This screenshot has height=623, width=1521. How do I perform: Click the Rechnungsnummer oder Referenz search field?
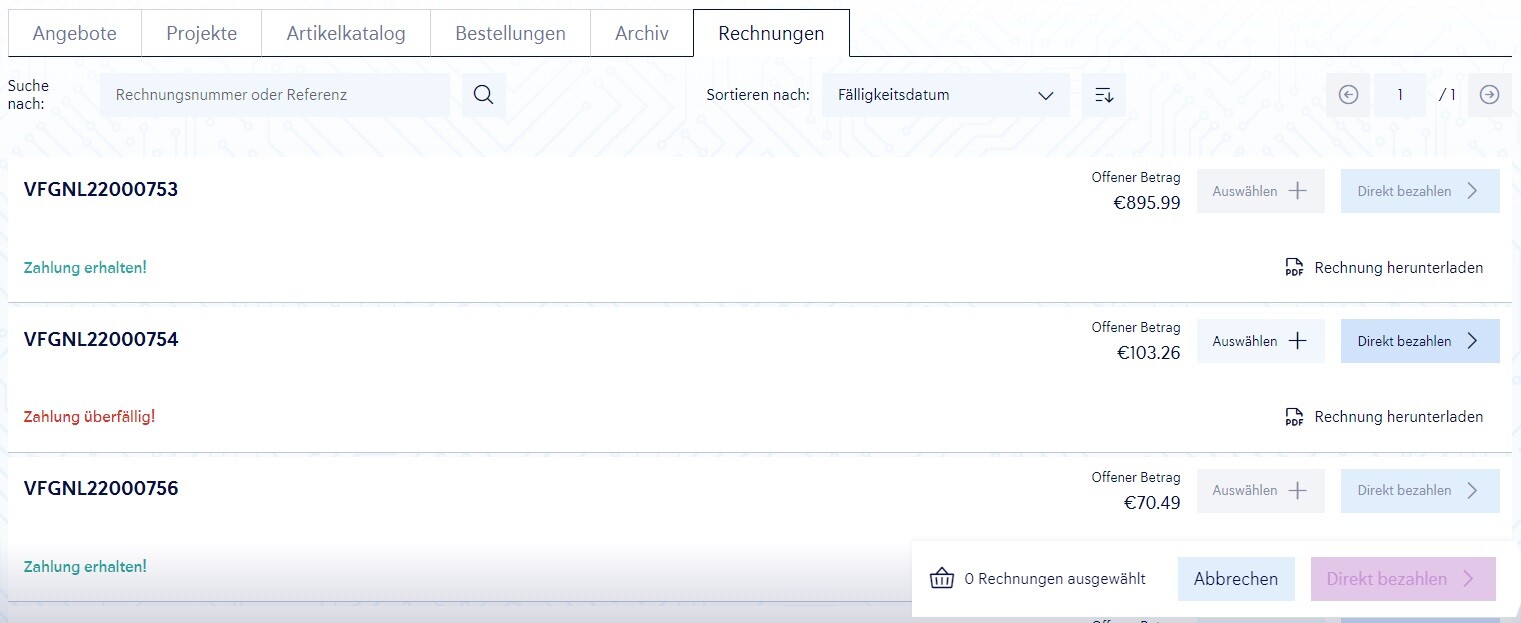click(274, 95)
